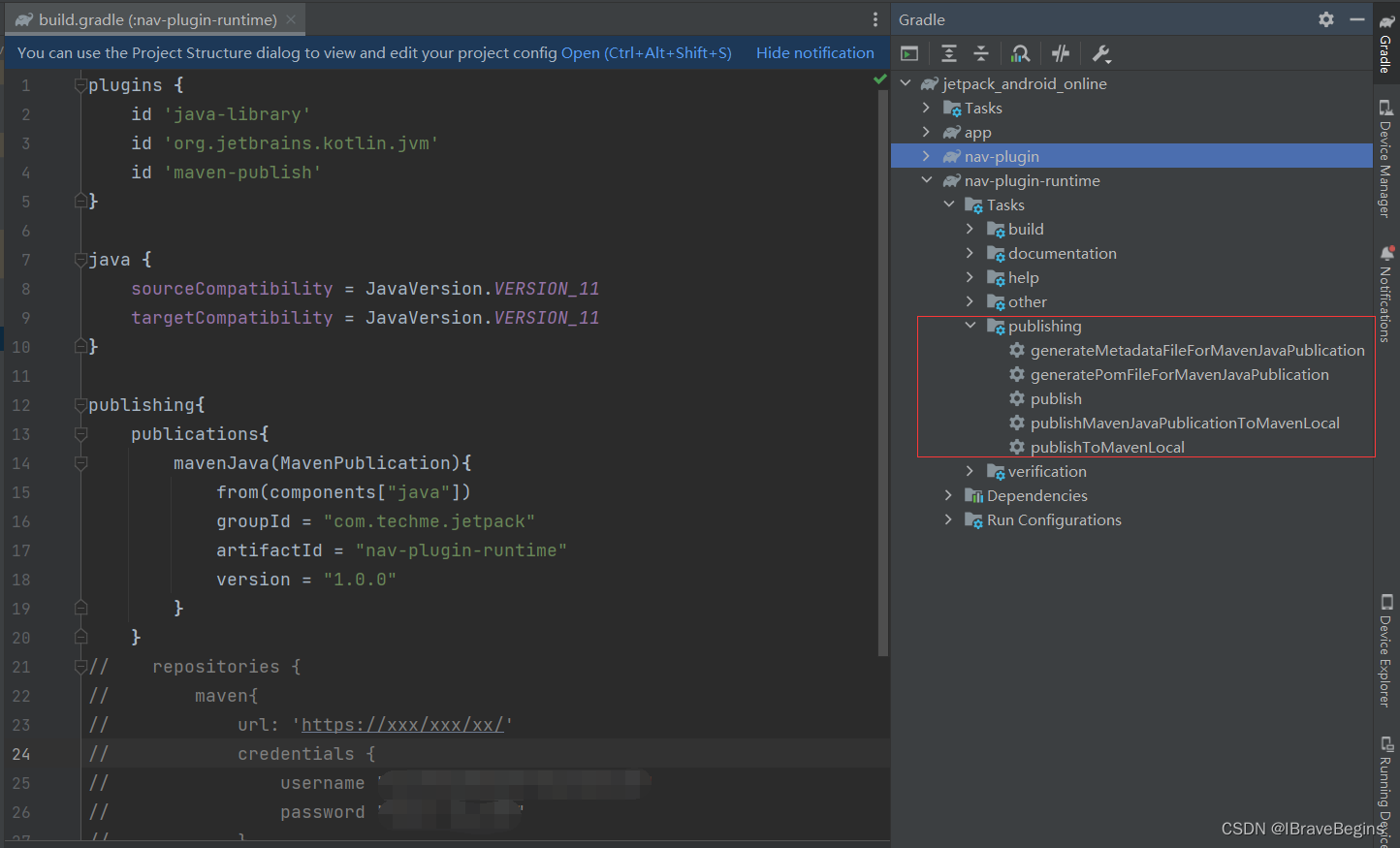Expand Dependencies node arrow

[949, 495]
